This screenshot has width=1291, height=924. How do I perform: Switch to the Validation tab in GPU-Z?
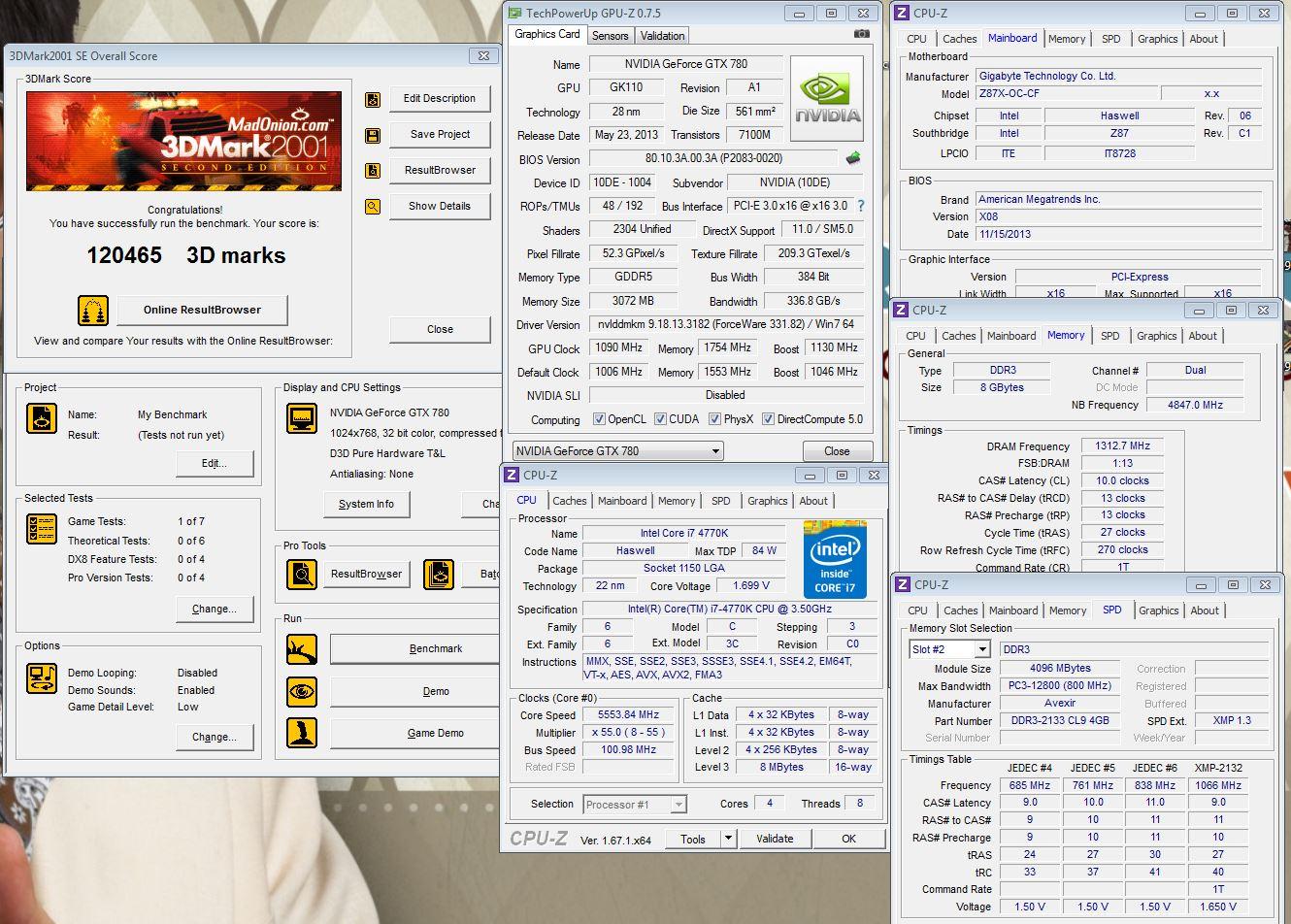point(663,36)
